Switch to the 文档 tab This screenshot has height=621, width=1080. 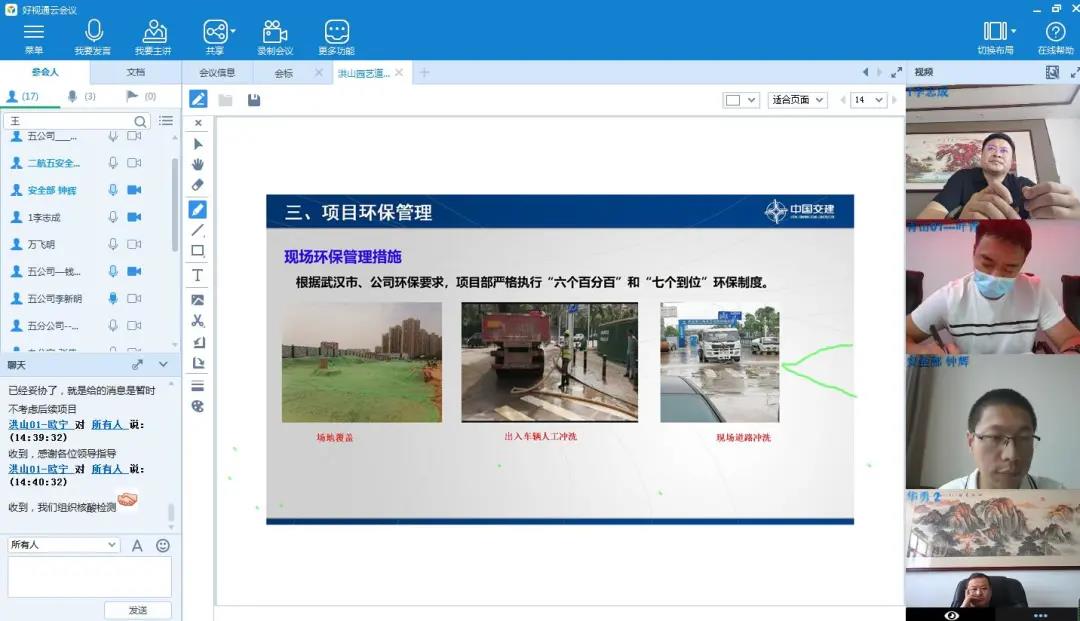tap(135, 72)
